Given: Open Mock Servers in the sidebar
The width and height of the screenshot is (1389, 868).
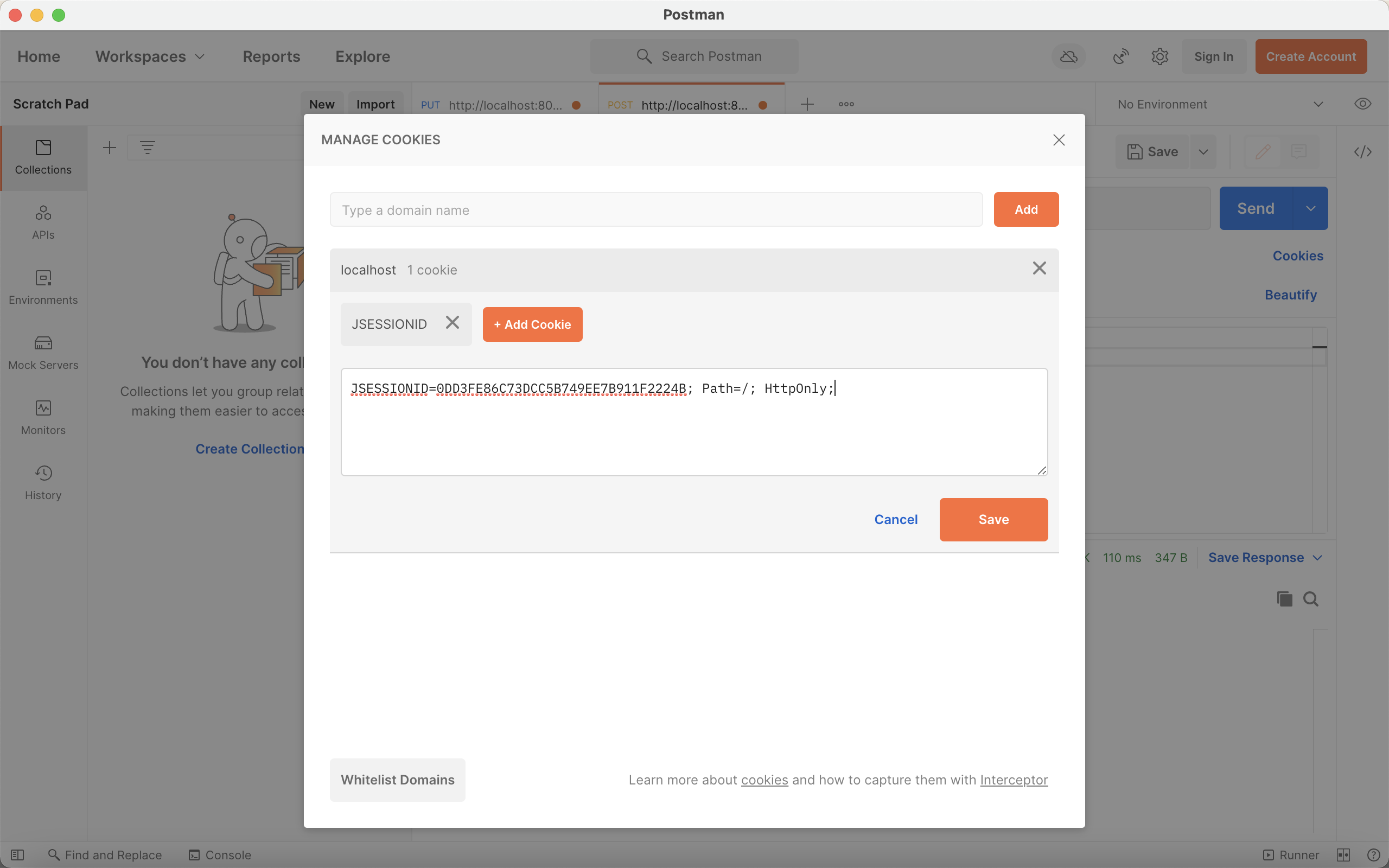Looking at the screenshot, I should coord(43,352).
